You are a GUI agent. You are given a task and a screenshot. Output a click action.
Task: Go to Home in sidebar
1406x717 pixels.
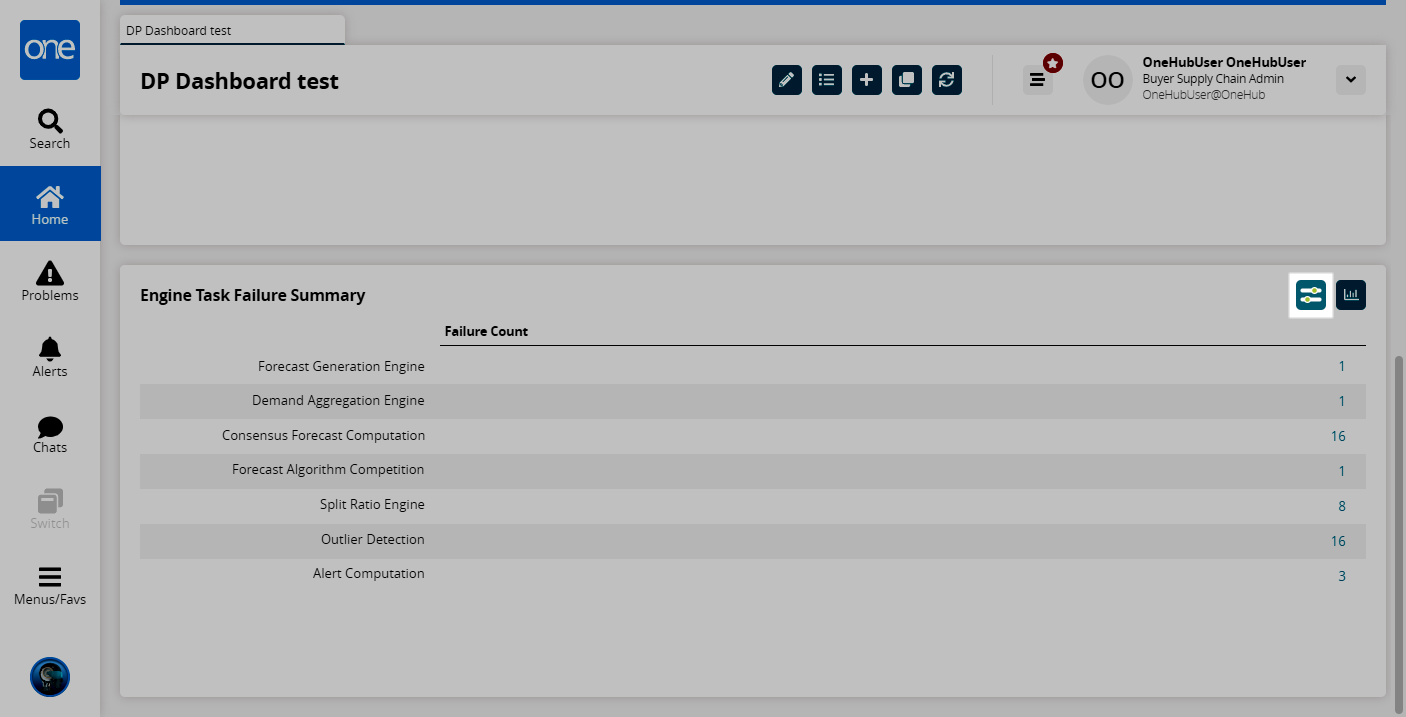[50, 204]
